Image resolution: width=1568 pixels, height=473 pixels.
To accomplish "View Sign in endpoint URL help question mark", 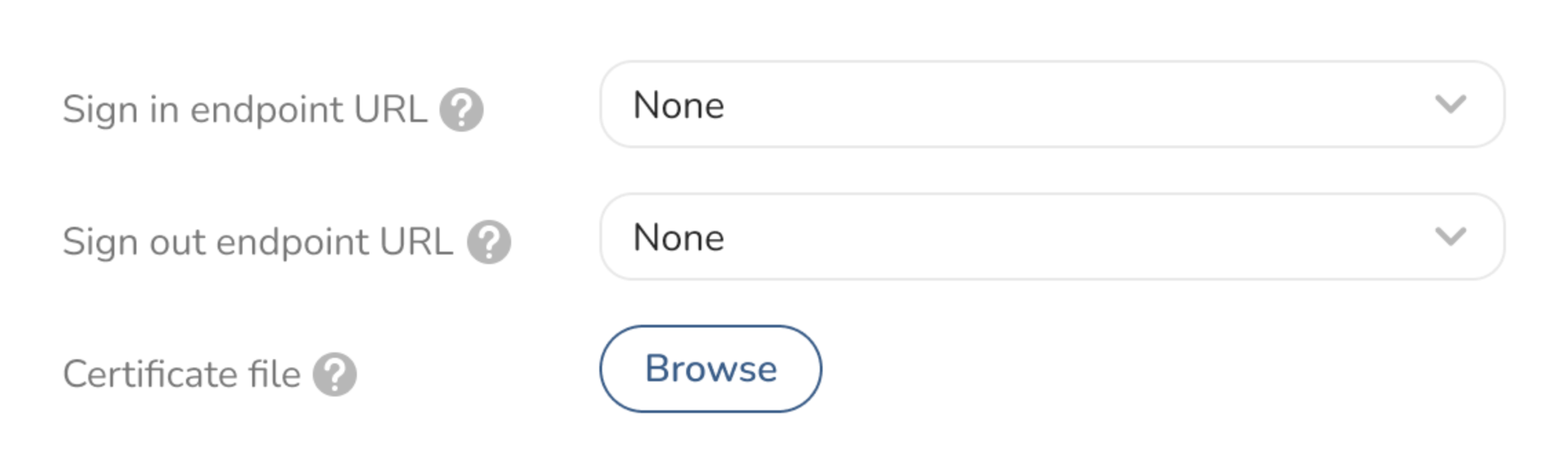I will click(462, 110).
